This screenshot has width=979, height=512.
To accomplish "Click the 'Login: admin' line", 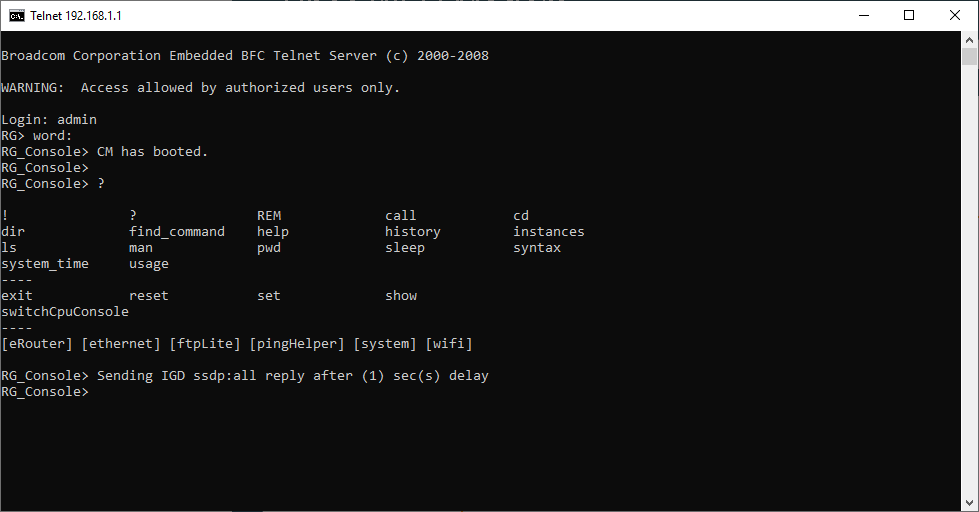I will 49,120.
